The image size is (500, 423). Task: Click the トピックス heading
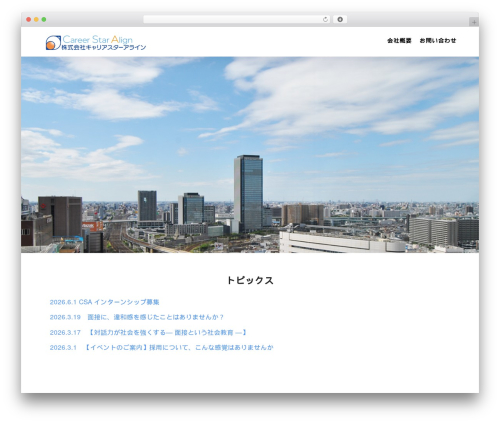pyautogui.click(x=250, y=280)
